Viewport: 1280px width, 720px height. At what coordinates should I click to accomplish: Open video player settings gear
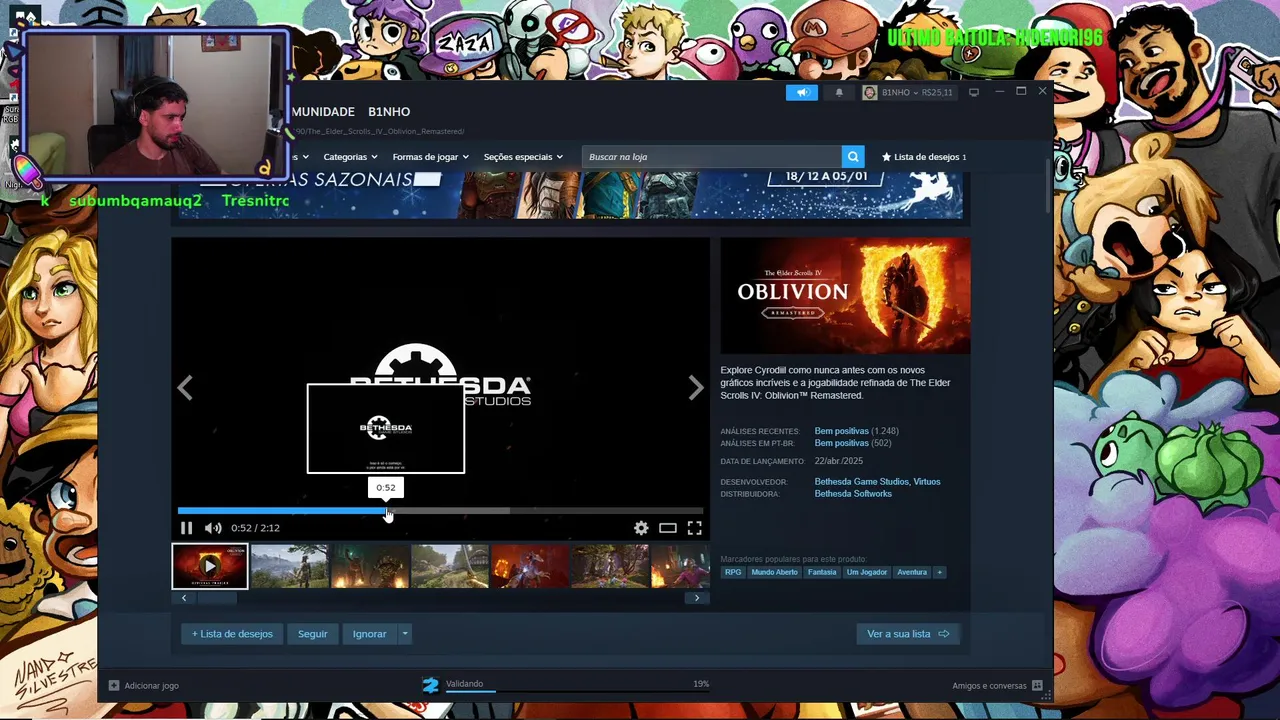point(641,528)
